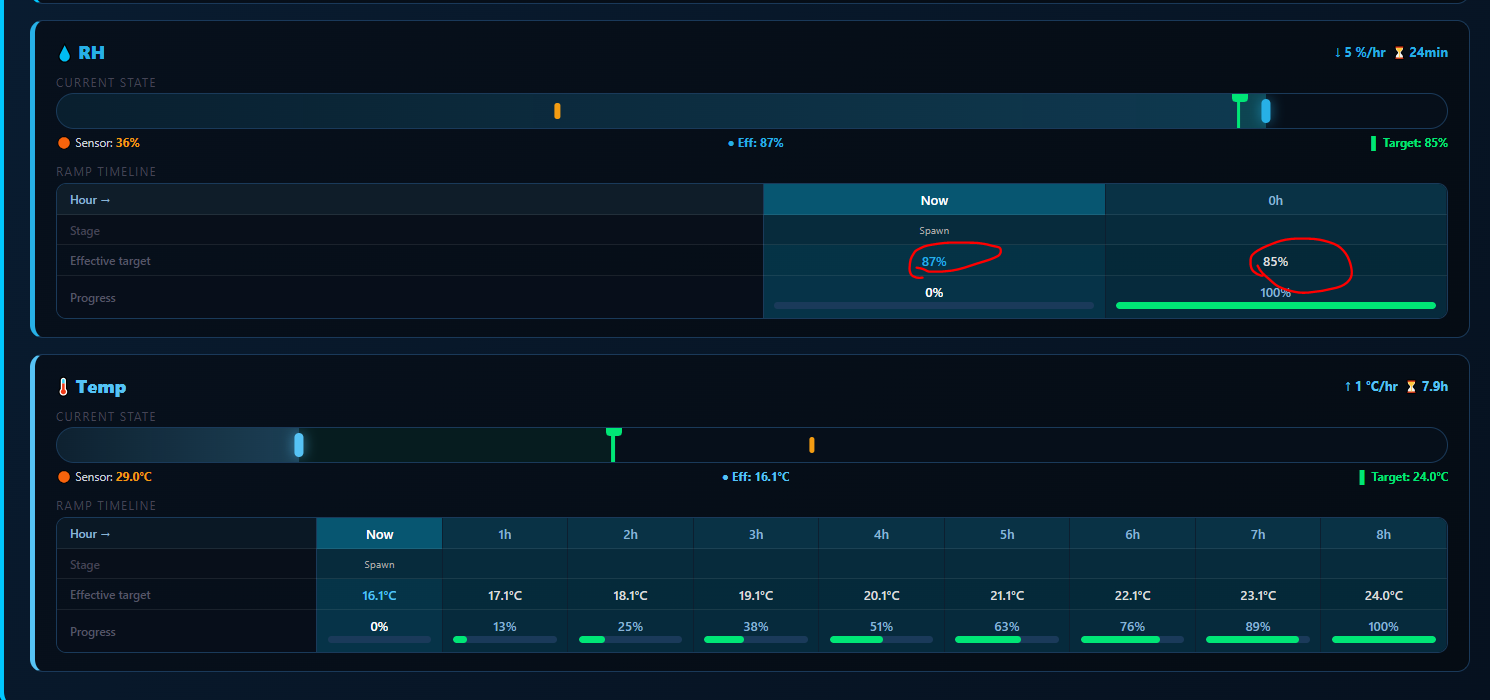Click the 7.9h remaining time text

click(1435, 387)
